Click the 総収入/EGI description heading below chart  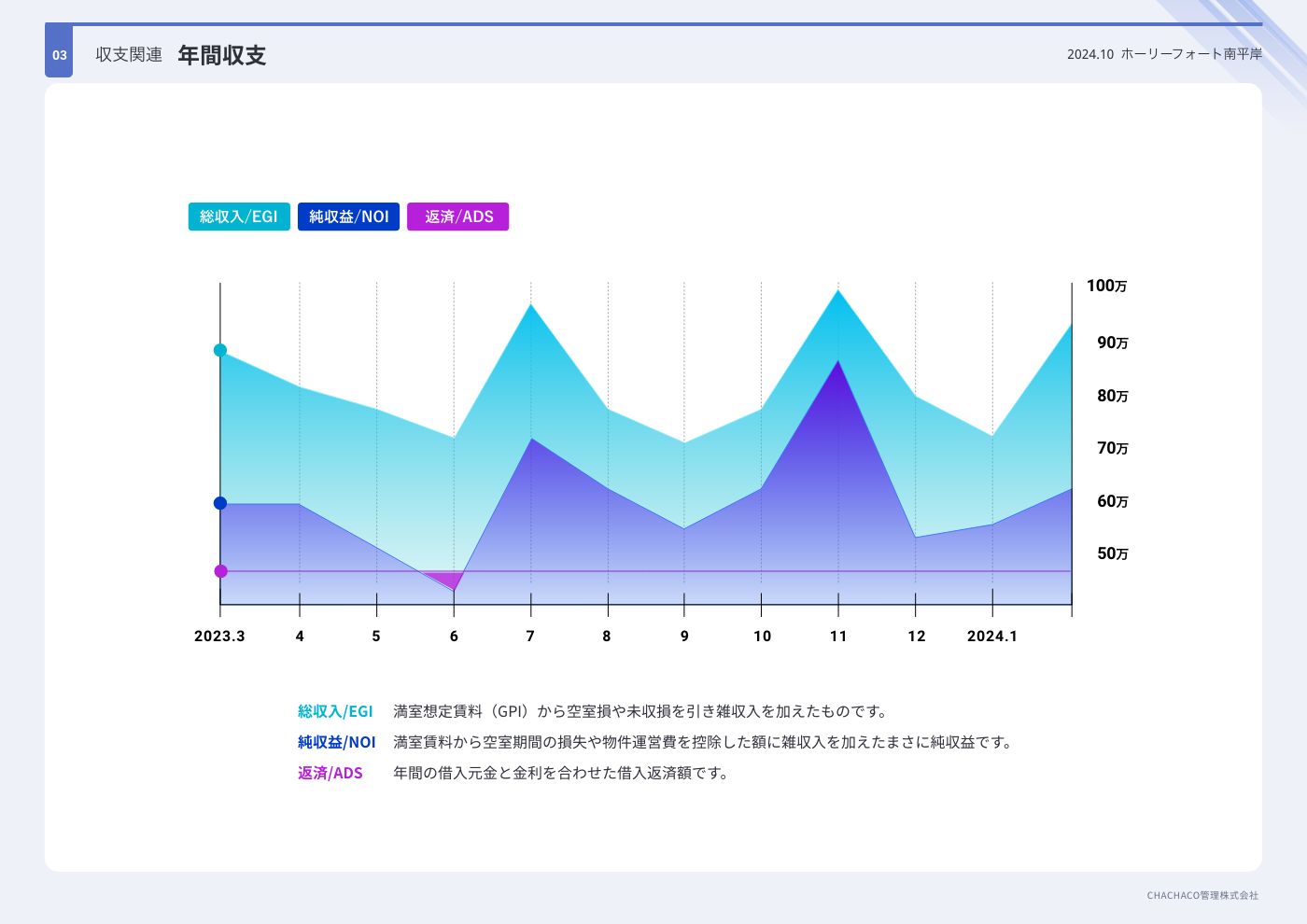335,712
